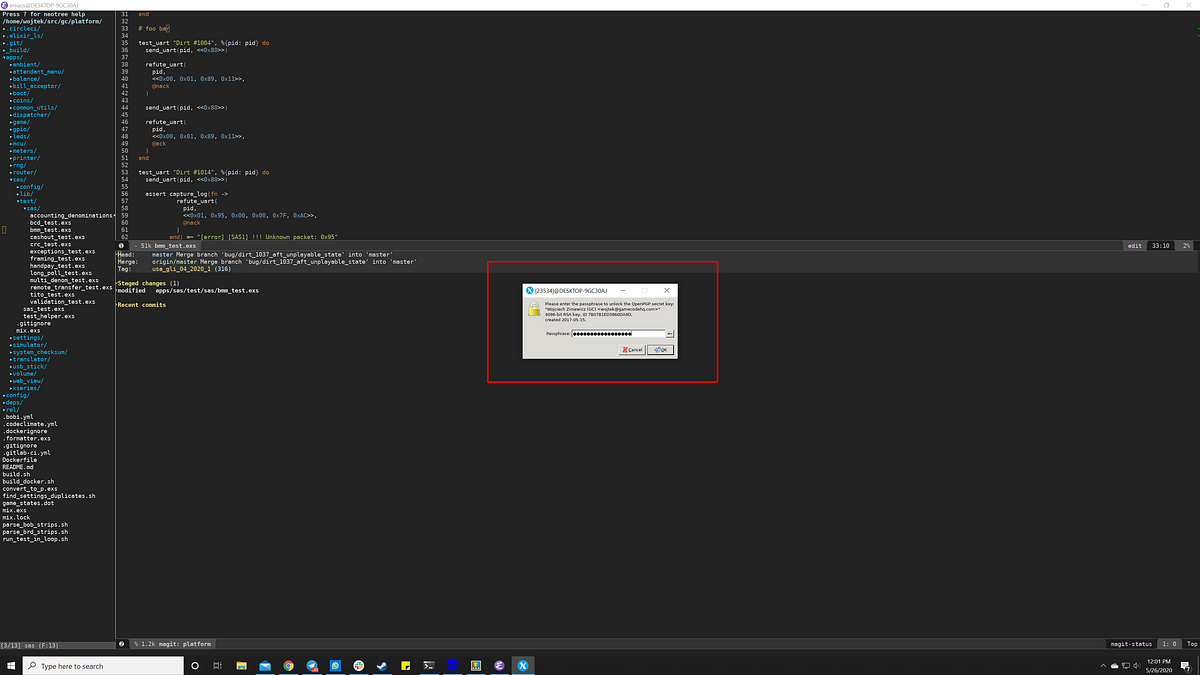Click the Passphrase input field
This screenshot has width=1200, height=675.
click(x=613, y=333)
